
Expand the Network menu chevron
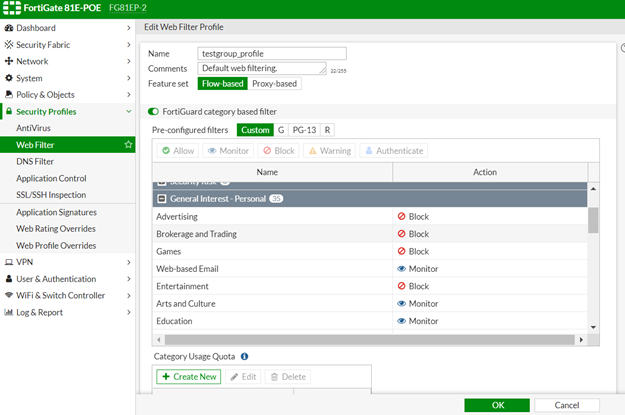[128, 61]
